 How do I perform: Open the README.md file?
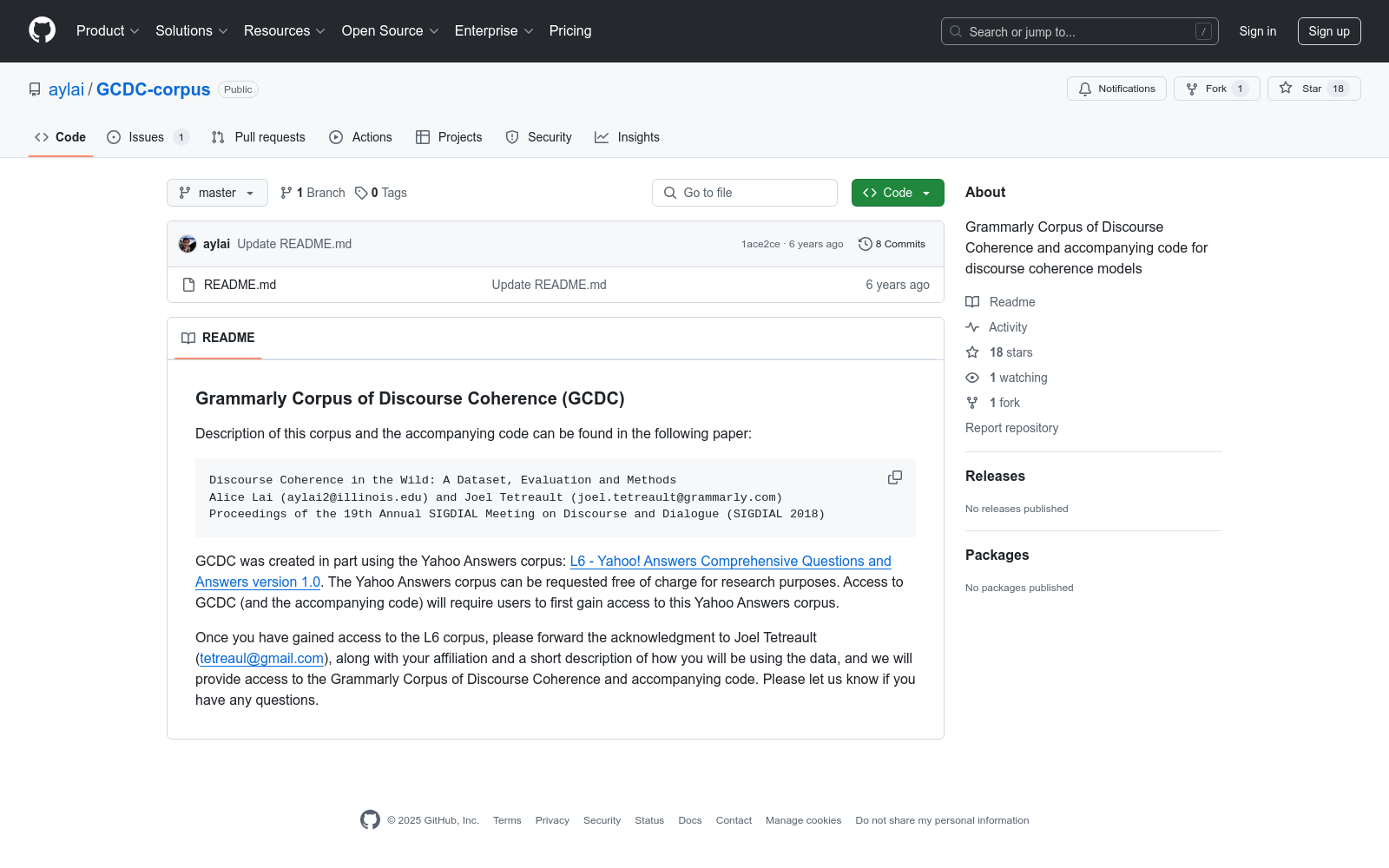coord(240,285)
